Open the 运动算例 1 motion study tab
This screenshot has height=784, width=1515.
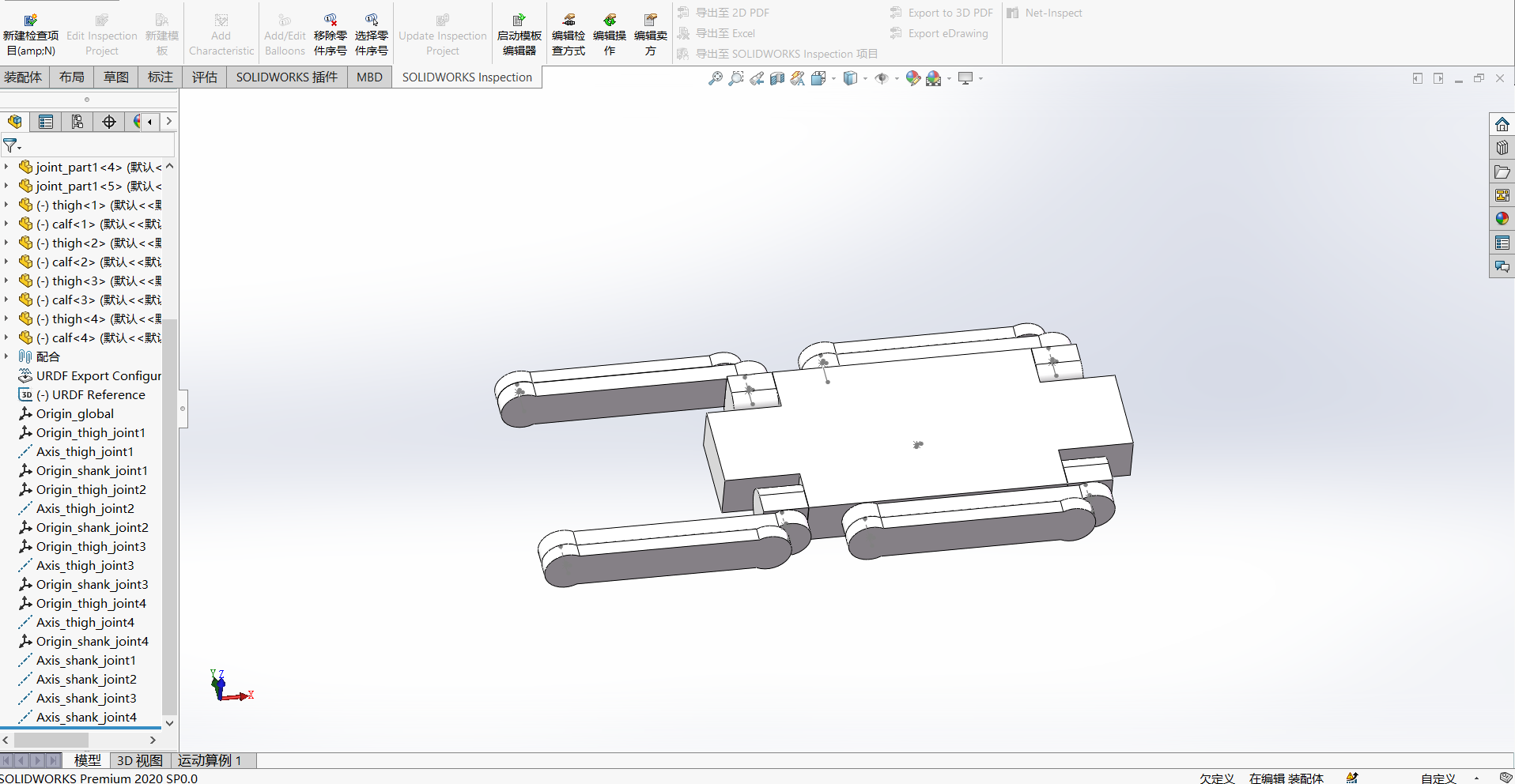coord(210,760)
